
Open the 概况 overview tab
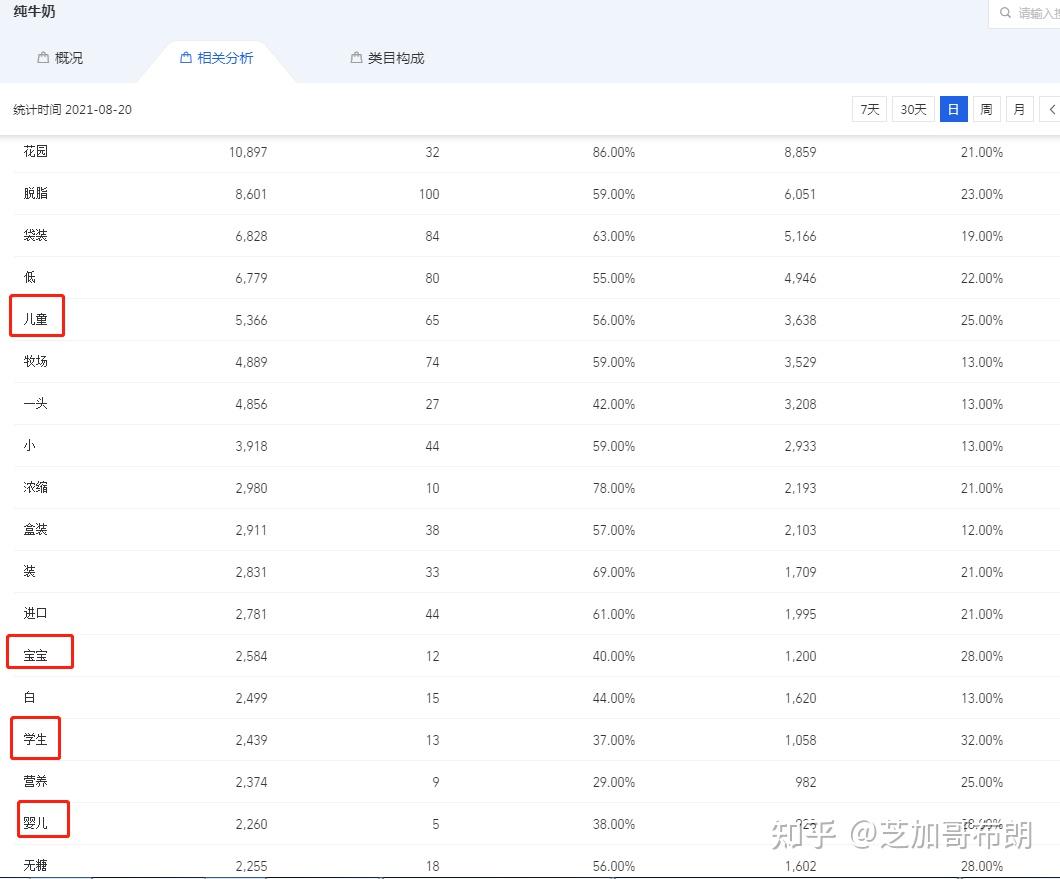coord(60,58)
